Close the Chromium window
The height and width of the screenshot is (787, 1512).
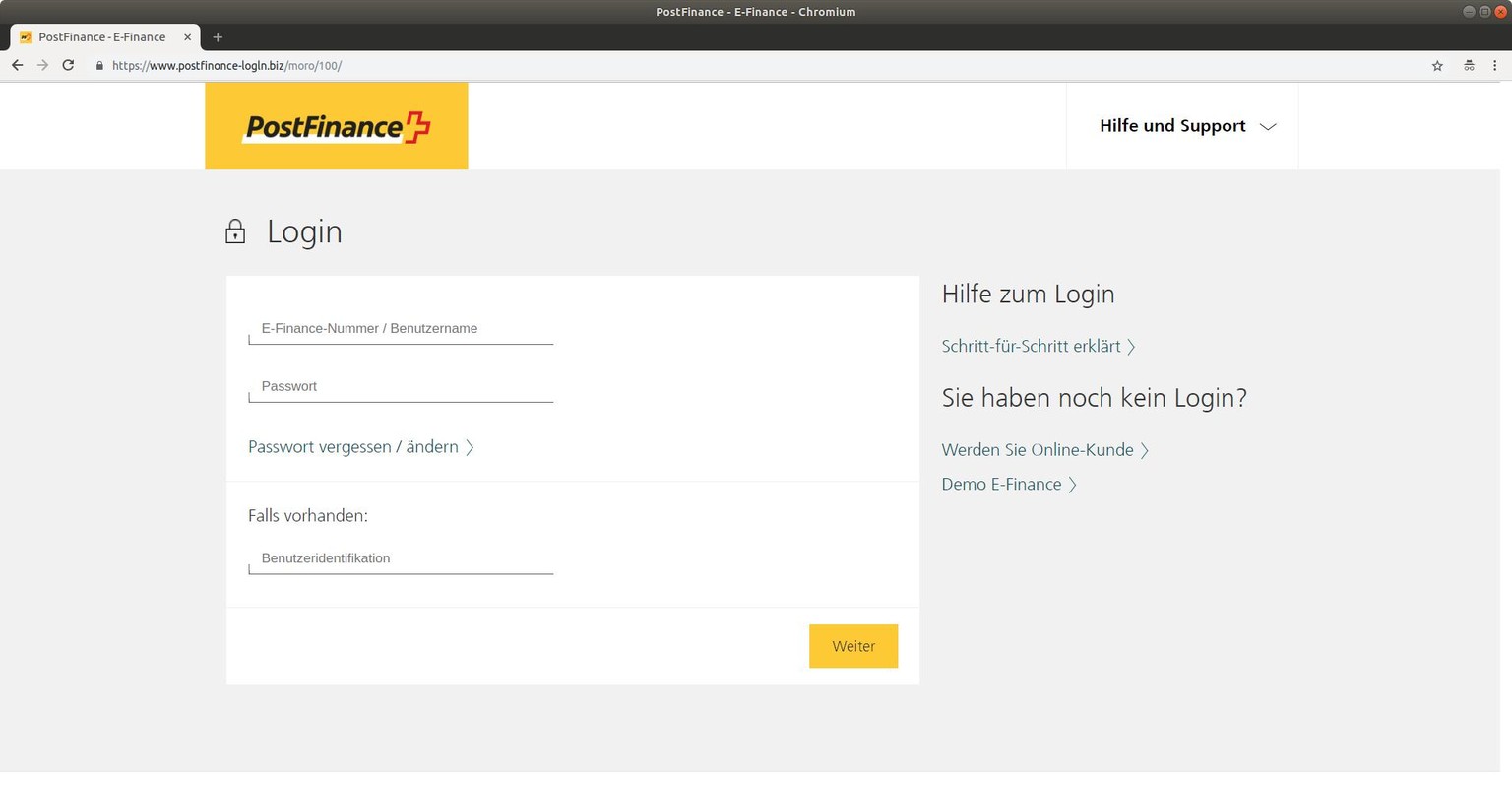click(x=1500, y=12)
